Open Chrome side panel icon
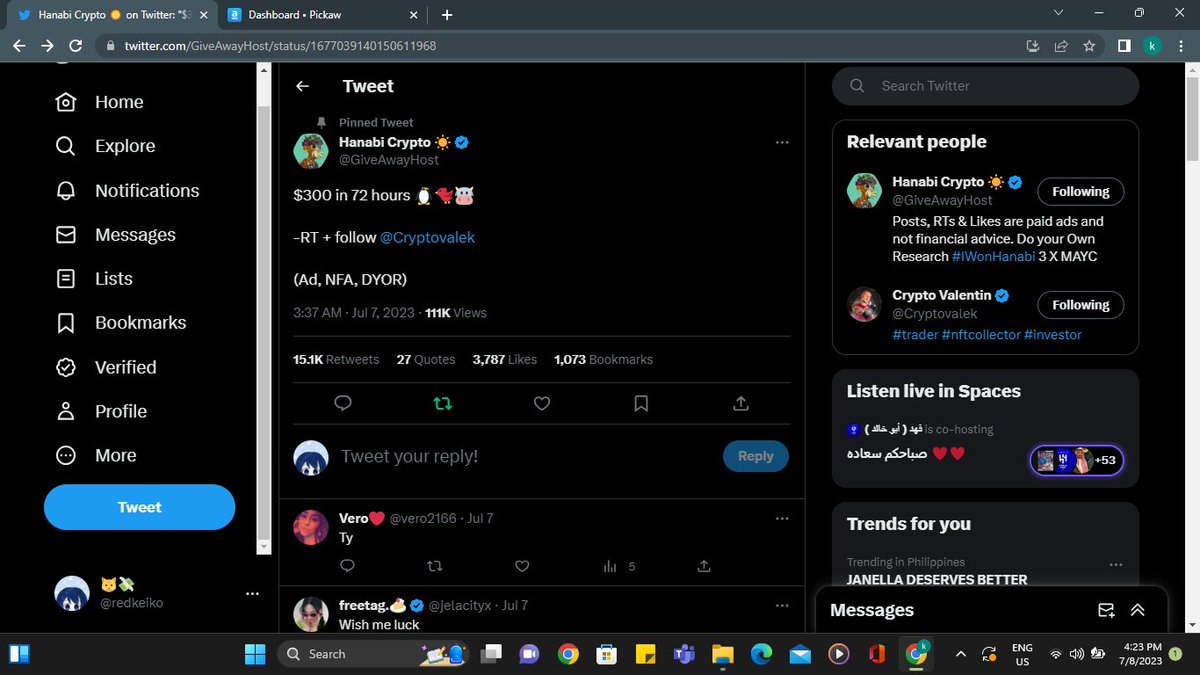Viewport: 1200px width, 675px height. (1124, 46)
